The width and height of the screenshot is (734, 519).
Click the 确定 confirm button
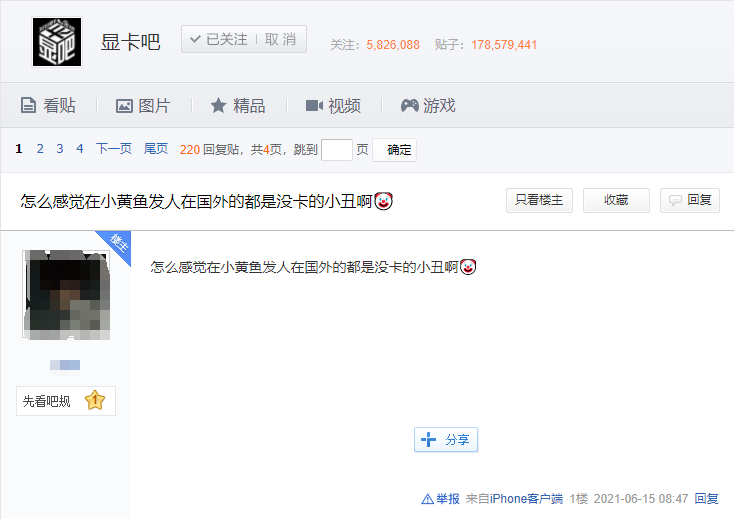(394, 150)
